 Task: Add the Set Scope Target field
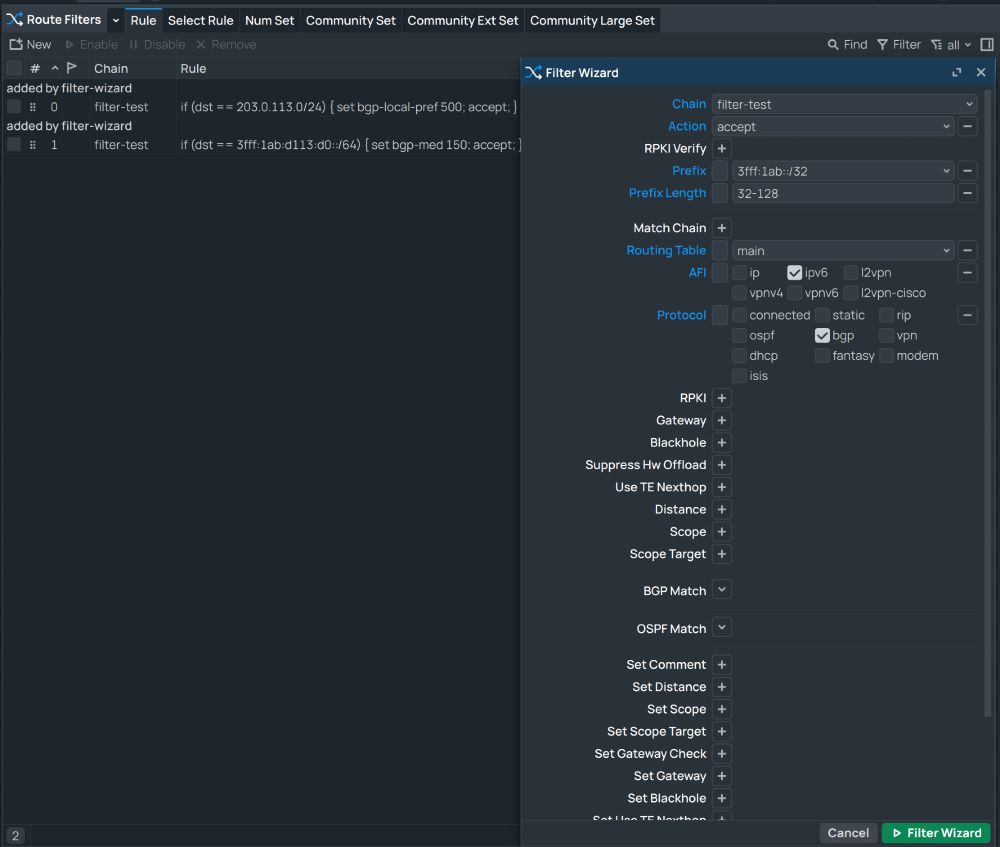(x=721, y=732)
